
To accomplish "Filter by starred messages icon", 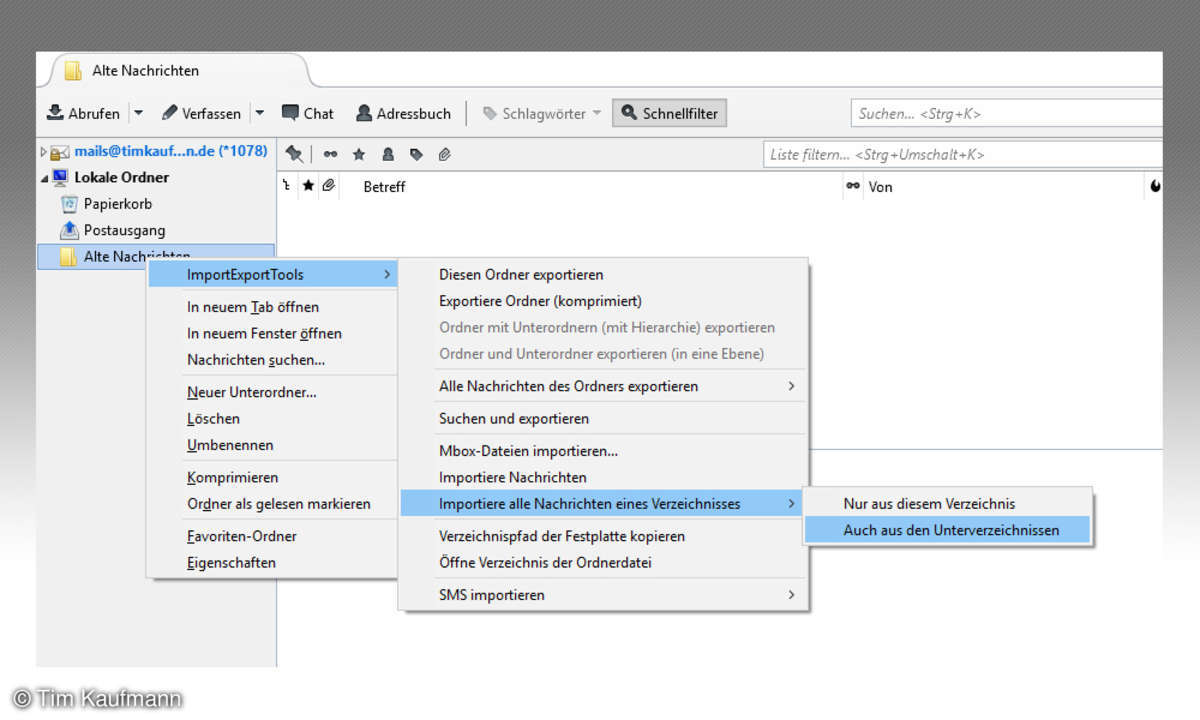I will 358,154.
